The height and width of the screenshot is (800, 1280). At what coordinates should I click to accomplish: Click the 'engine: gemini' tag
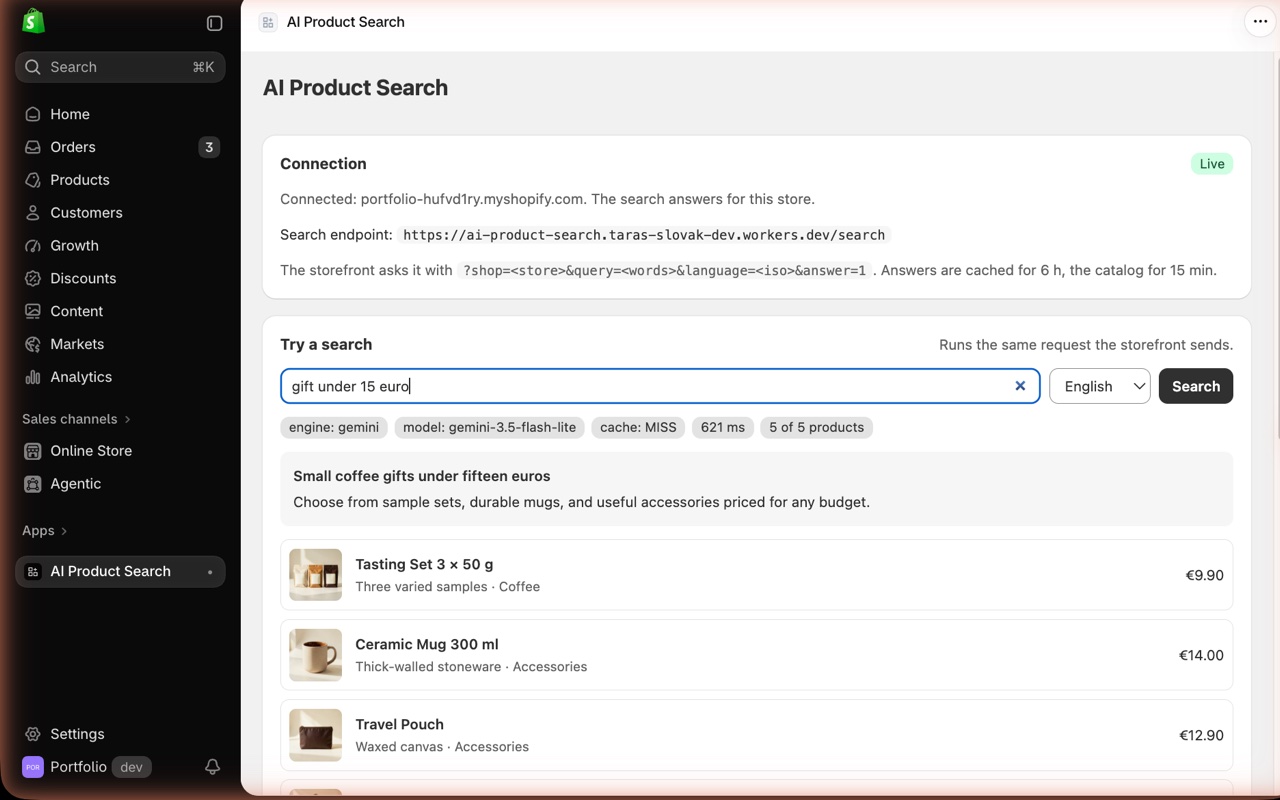click(334, 427)
